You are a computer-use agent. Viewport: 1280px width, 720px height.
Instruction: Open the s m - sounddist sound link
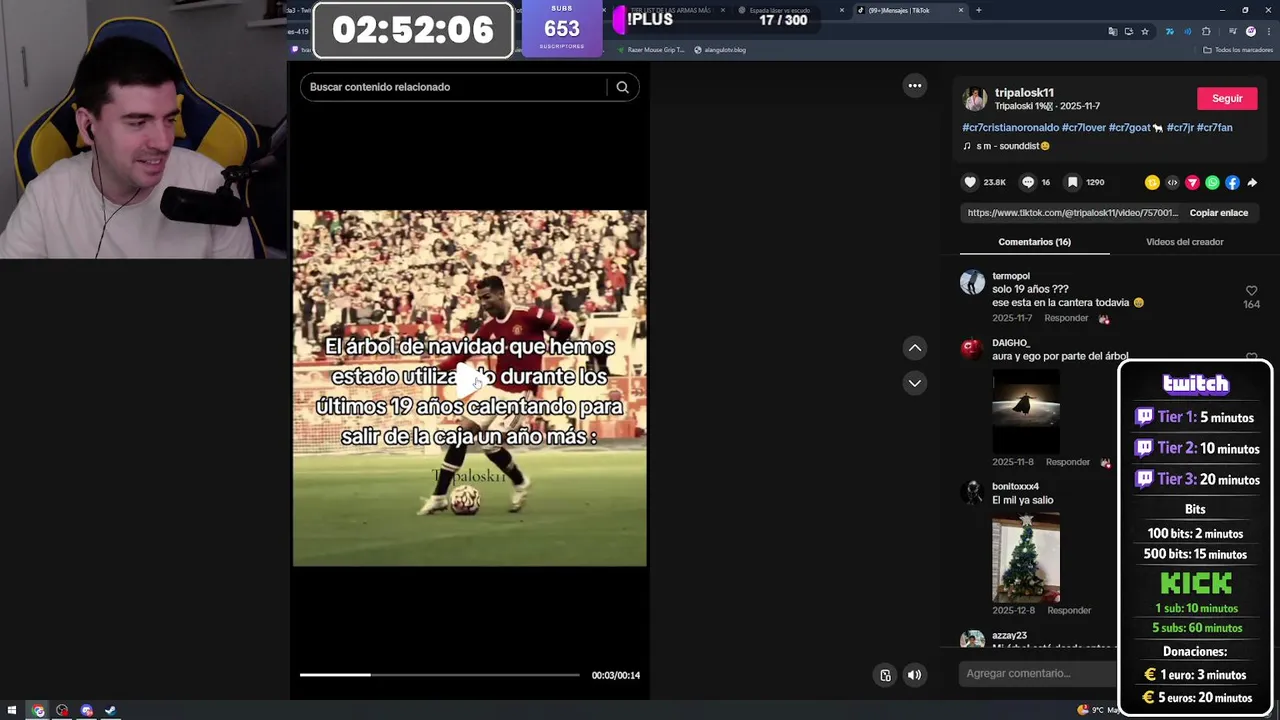pyautogui.click(x=1006, y=146)
